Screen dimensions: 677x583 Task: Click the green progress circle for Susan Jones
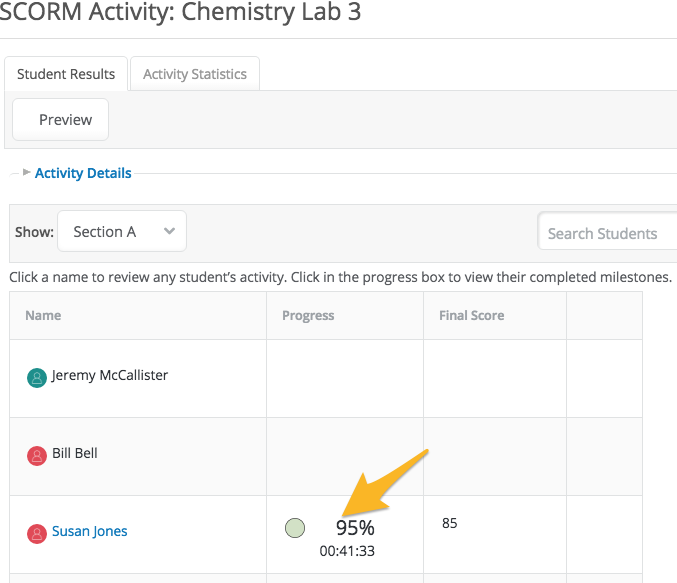pos(295,528)
